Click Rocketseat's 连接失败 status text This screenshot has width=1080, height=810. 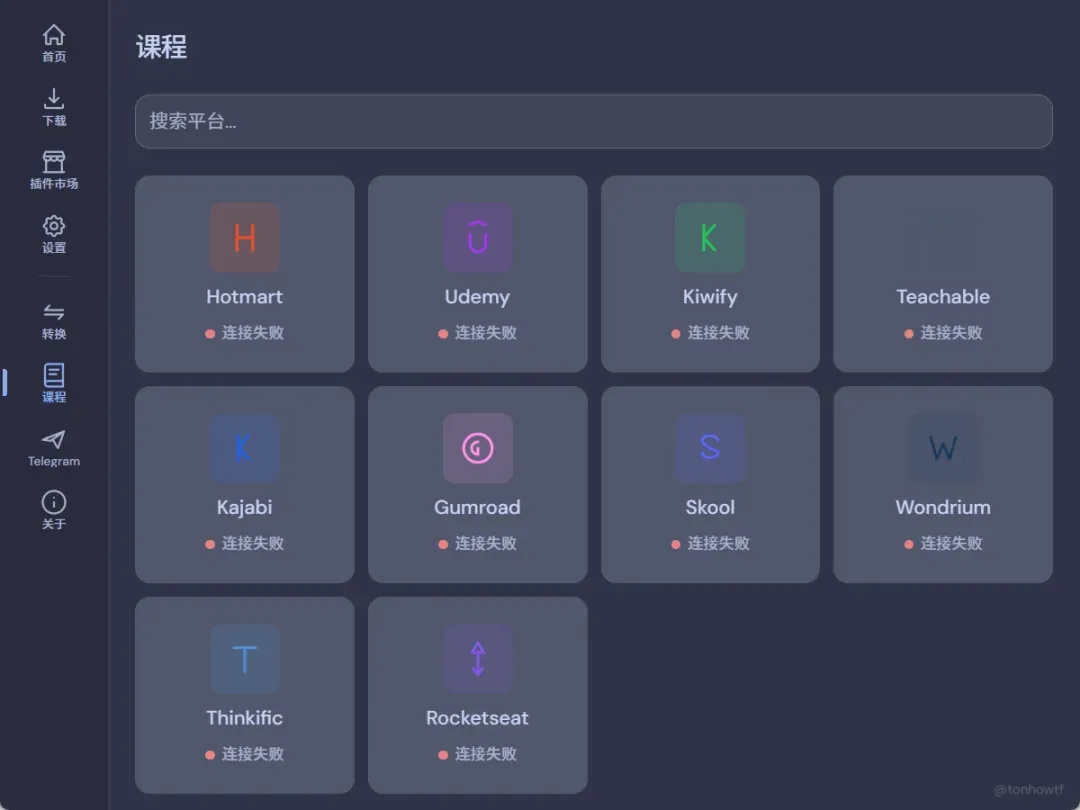pyautogui.click(x=486, y=754)
